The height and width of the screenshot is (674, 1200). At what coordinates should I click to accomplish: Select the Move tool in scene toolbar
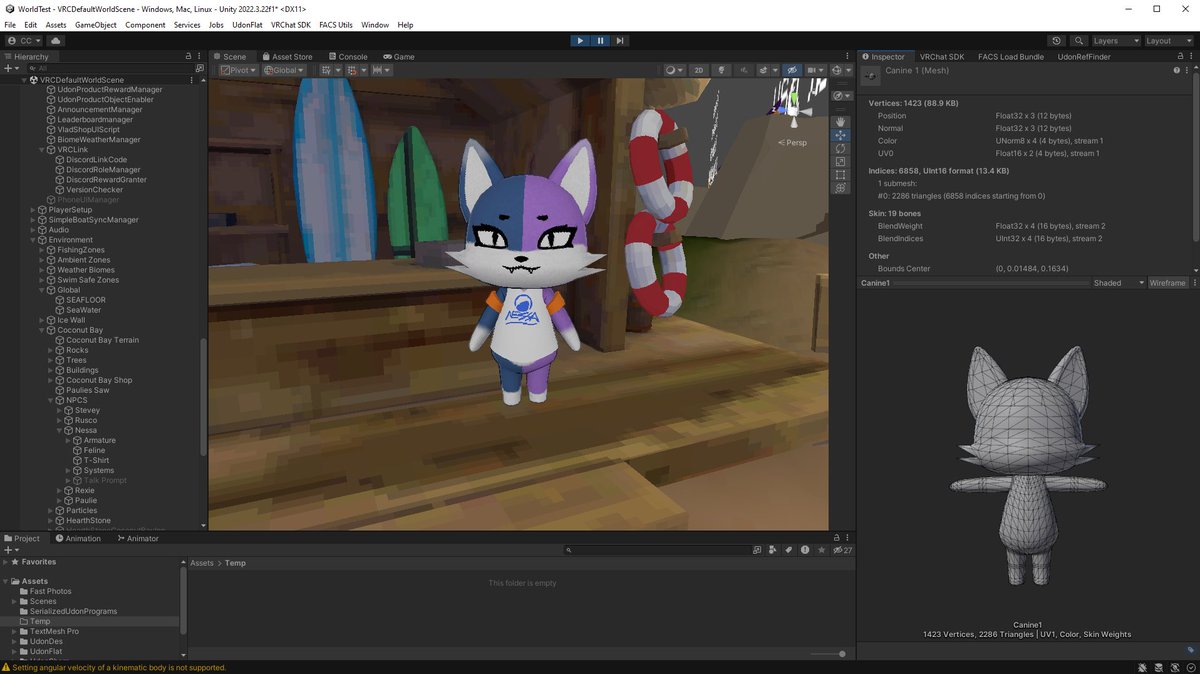coord(841,135)
